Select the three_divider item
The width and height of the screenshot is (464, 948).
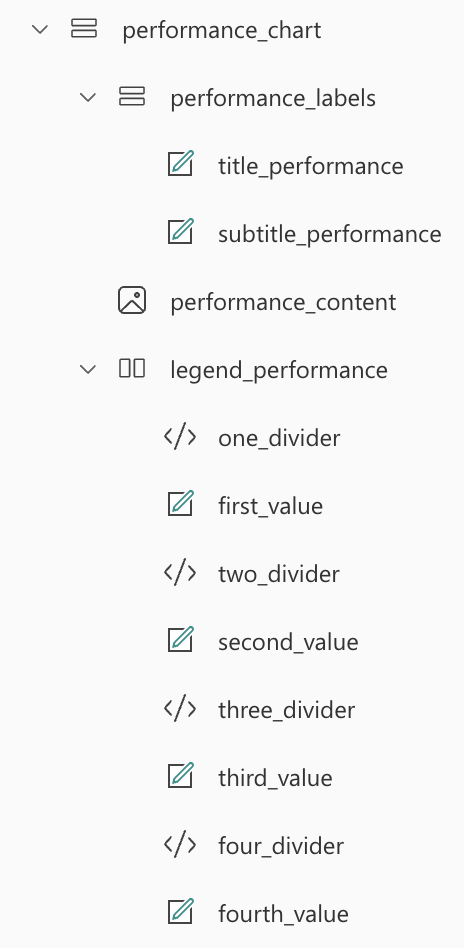(286, 710)
